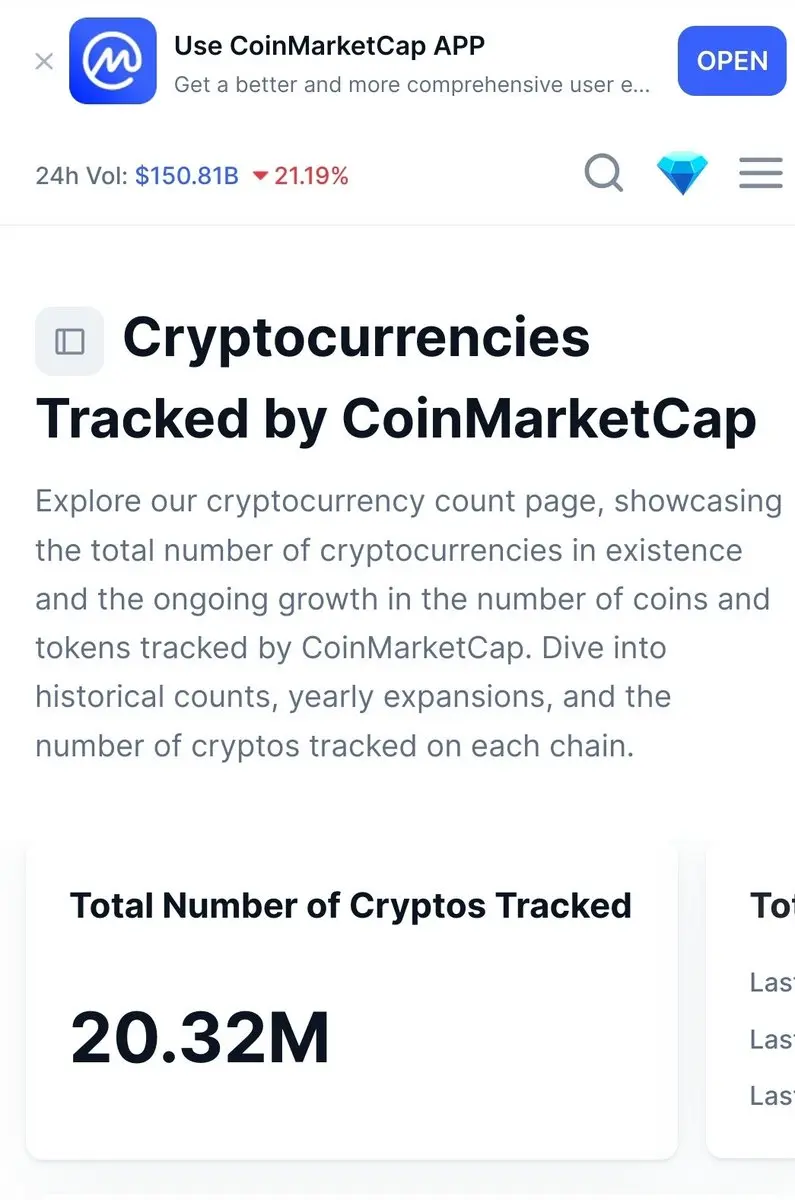The image size is (795, 1200).
Task: Click the '24h Vol:' label
Action: pos(82,177)
